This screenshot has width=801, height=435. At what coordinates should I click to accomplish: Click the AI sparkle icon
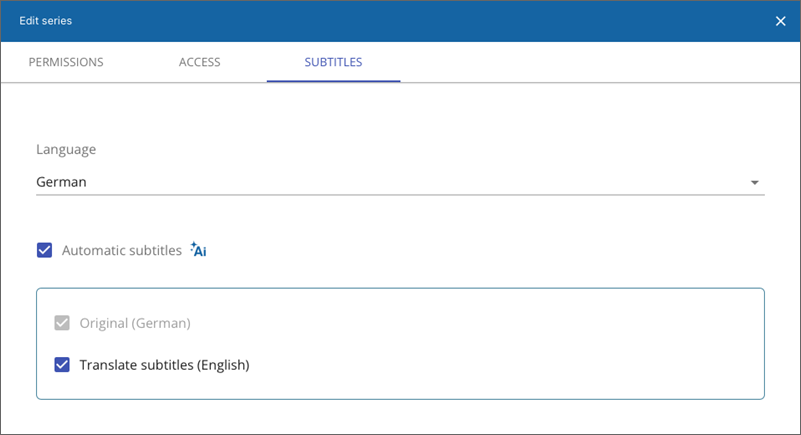pos(198,250)
